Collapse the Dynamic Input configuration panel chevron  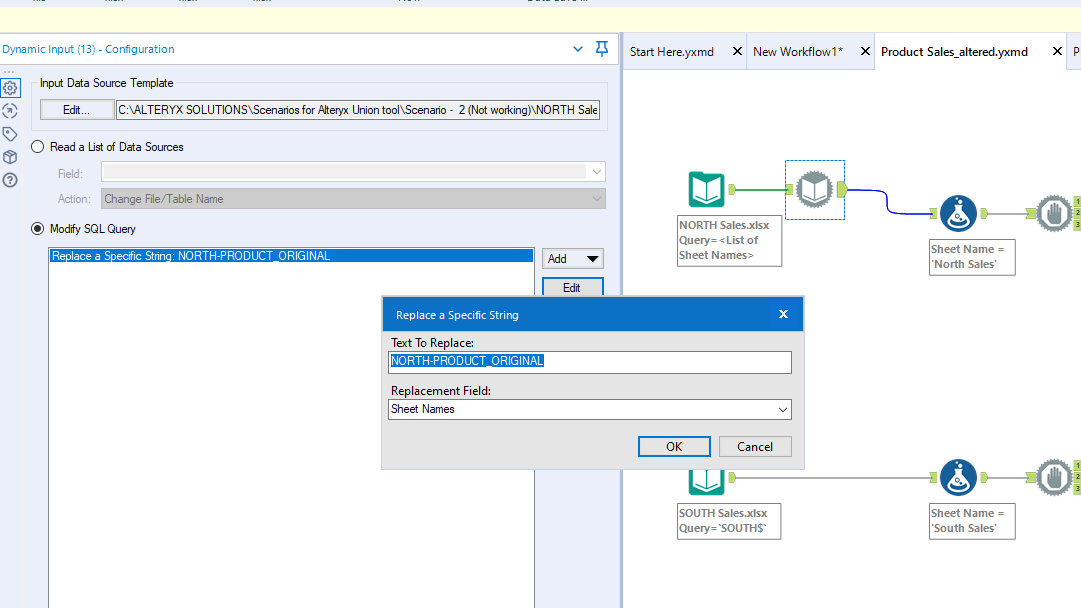[577, 48]
